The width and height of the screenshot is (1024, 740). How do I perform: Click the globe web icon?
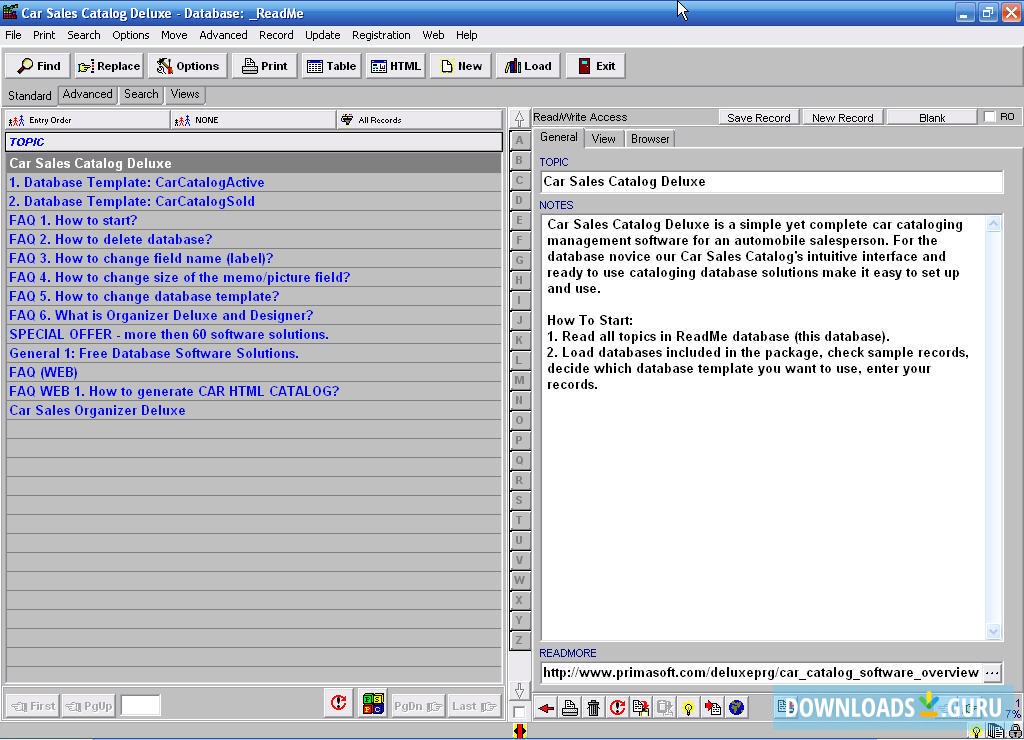tap(736, 708)
